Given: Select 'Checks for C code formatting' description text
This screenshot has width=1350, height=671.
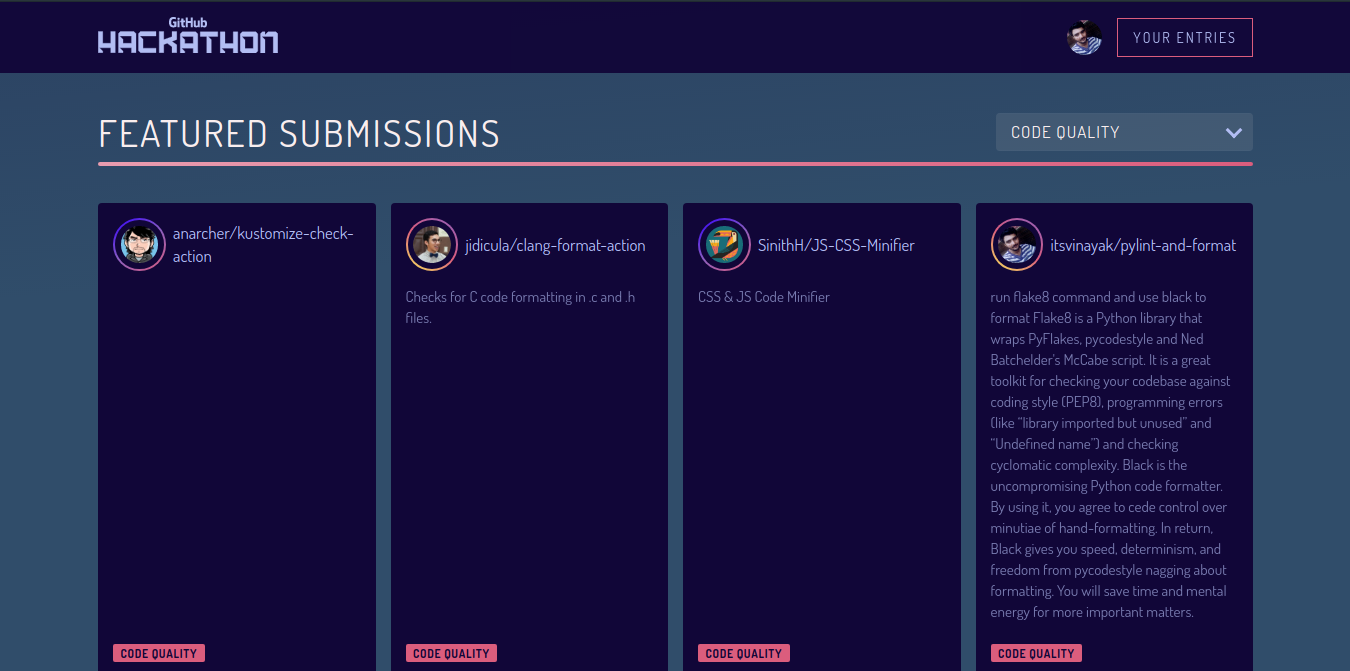Looking at the screenshot, I should [x=520, y=307].
